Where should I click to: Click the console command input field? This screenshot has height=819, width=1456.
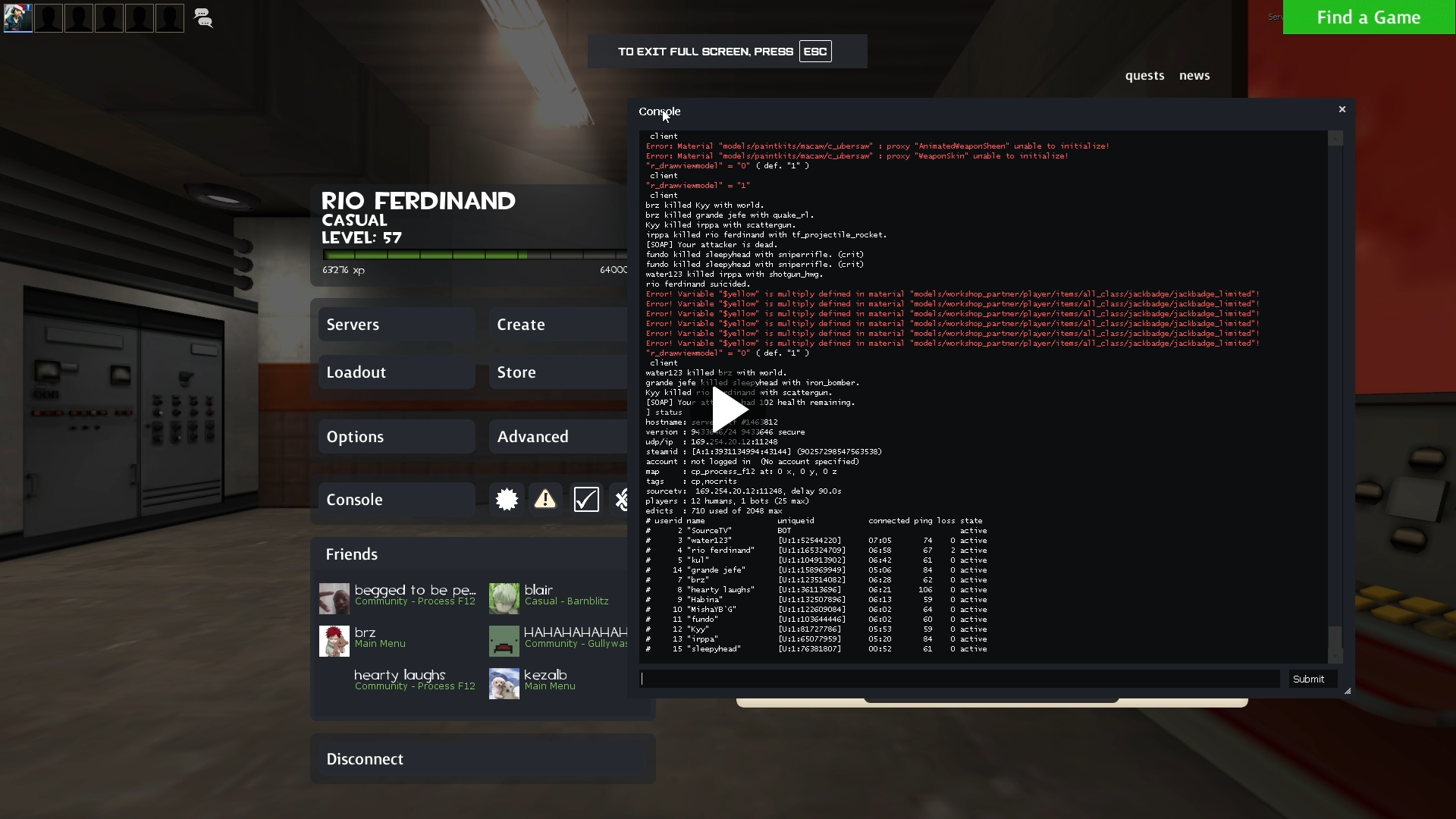[x=959, y=679]
